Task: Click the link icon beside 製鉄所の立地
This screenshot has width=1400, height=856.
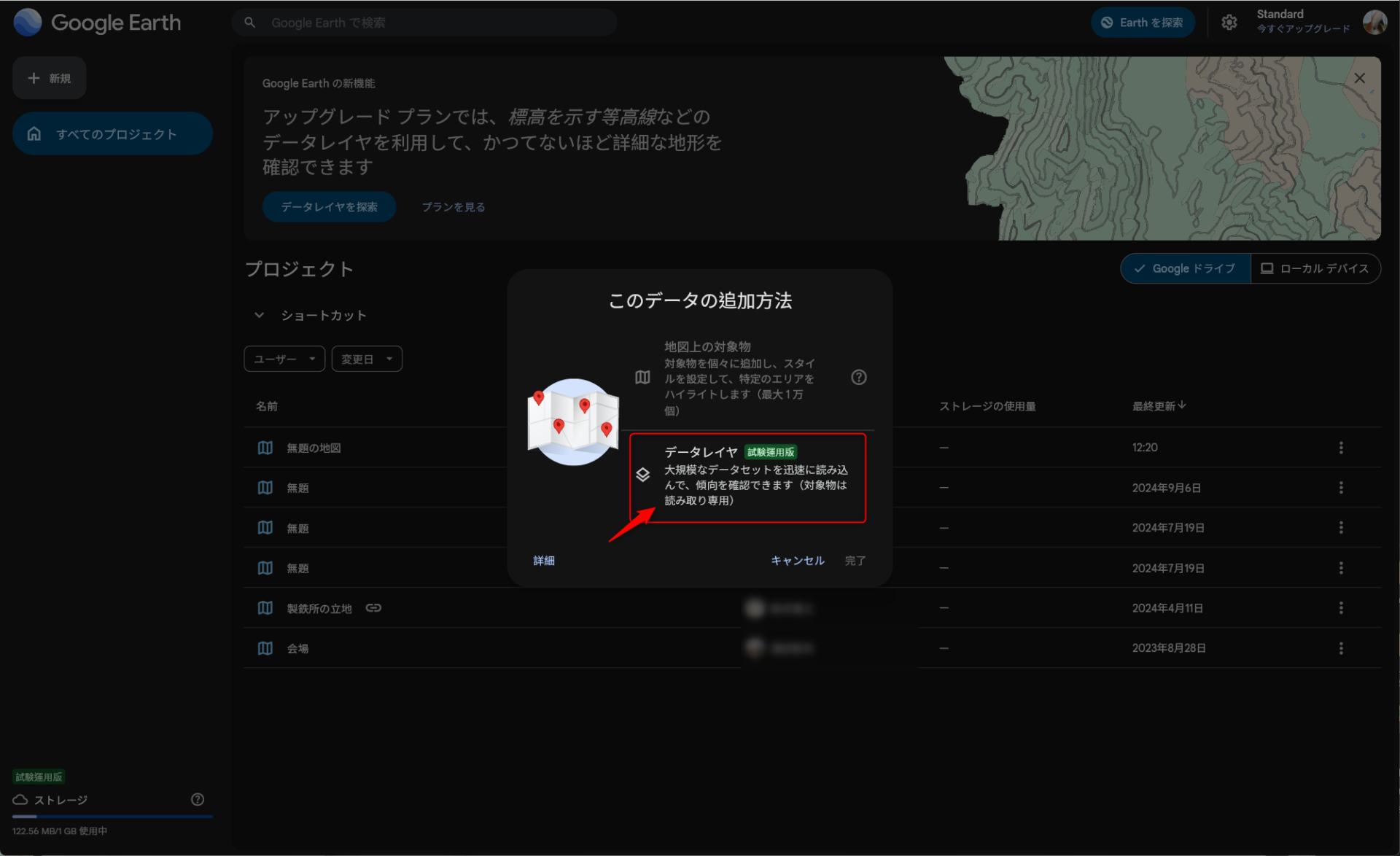Action: pyautogui.click(x=373, y=608)
